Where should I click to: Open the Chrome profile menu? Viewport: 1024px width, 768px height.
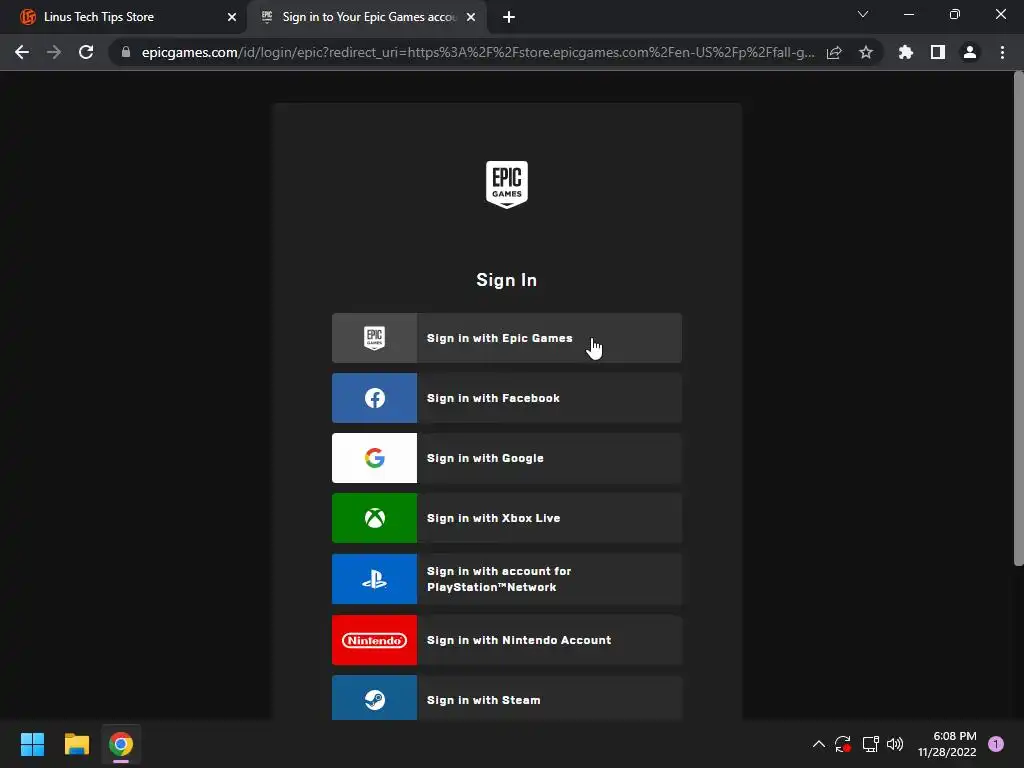point(970,52)
